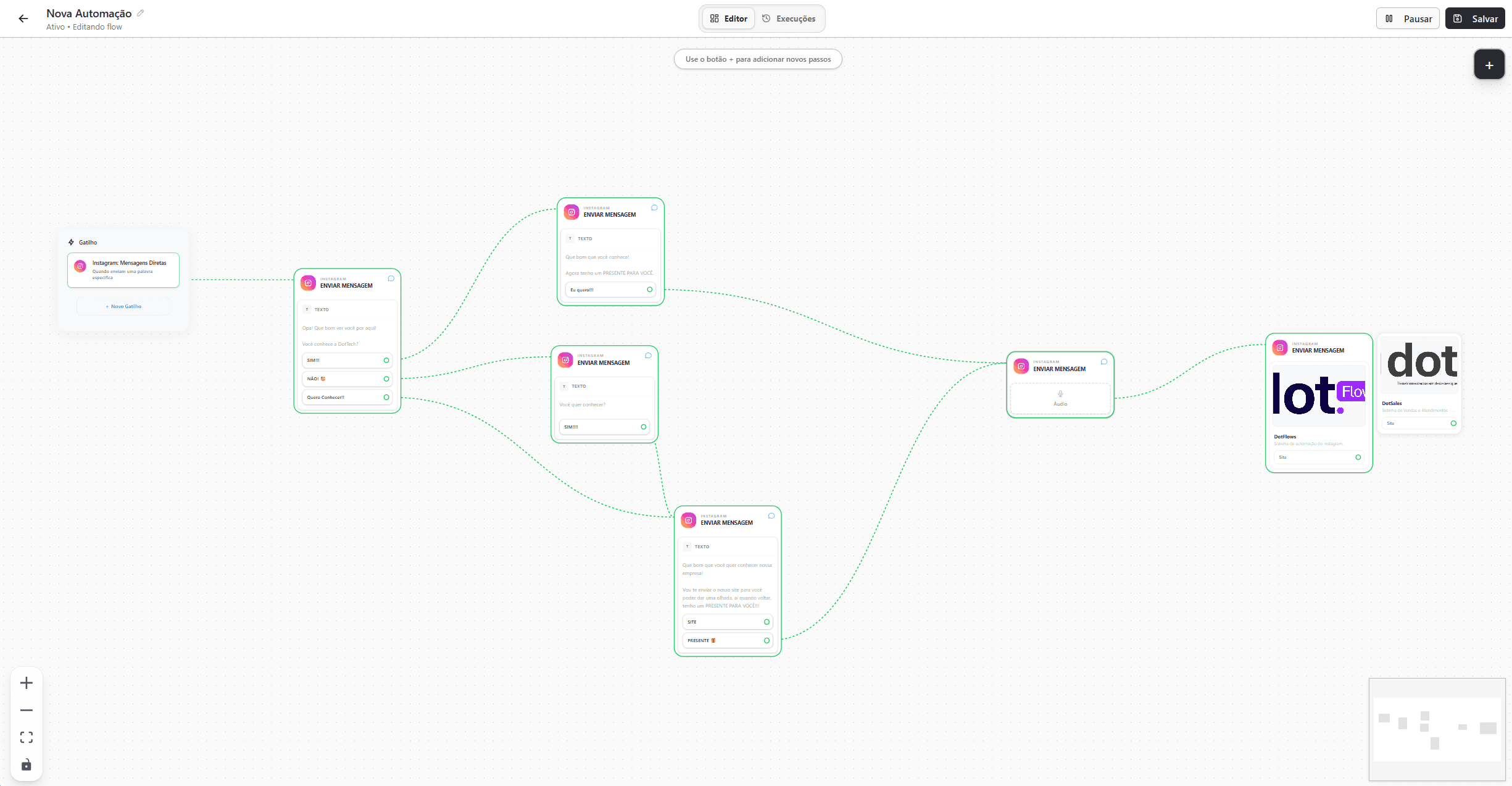1512x786 pixels.
Task: Click the + icon to add a new step
Action: tap(1489, 64)
